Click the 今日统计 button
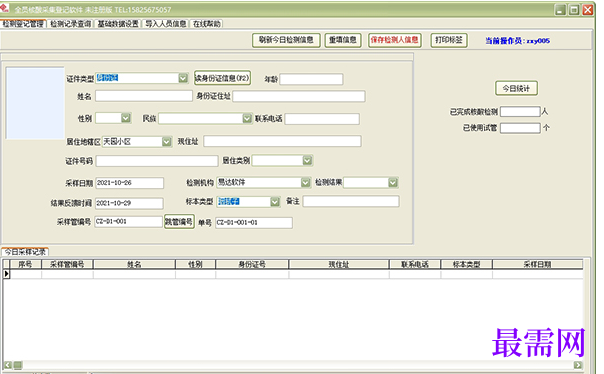This screenshot has height=374, width=604. click(x=516, y=89)
